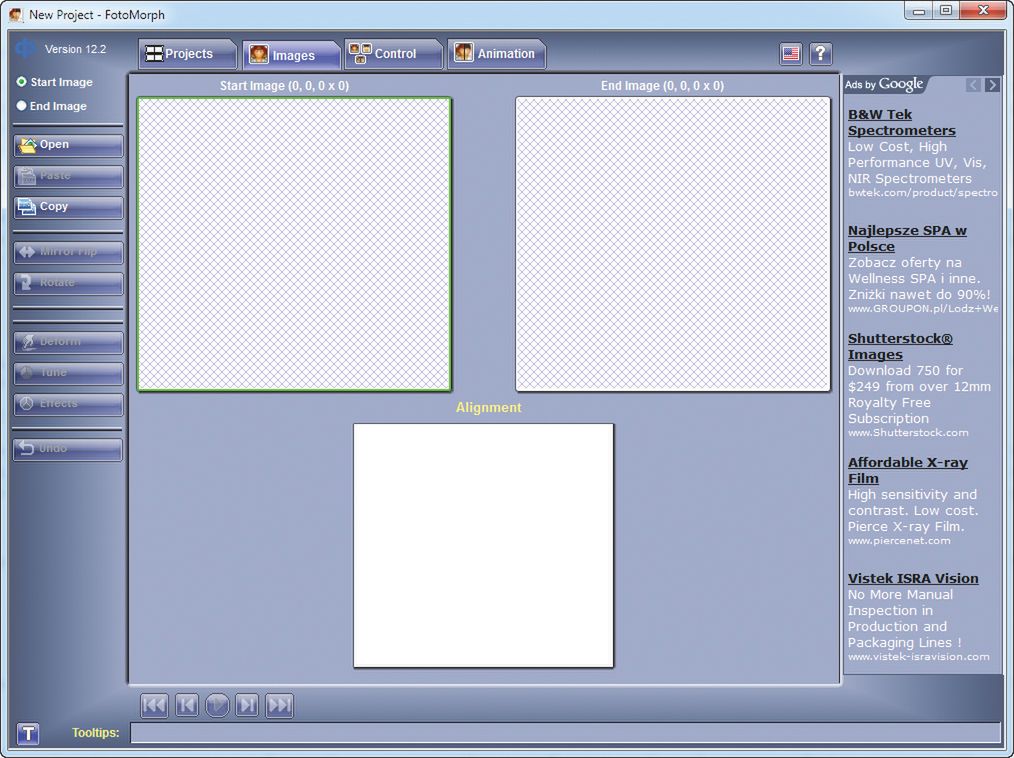The width and height of the screenshot is (1014, 758).
Task: Open the Vistek ISRA Vision ad link
Action: (913, 578)
